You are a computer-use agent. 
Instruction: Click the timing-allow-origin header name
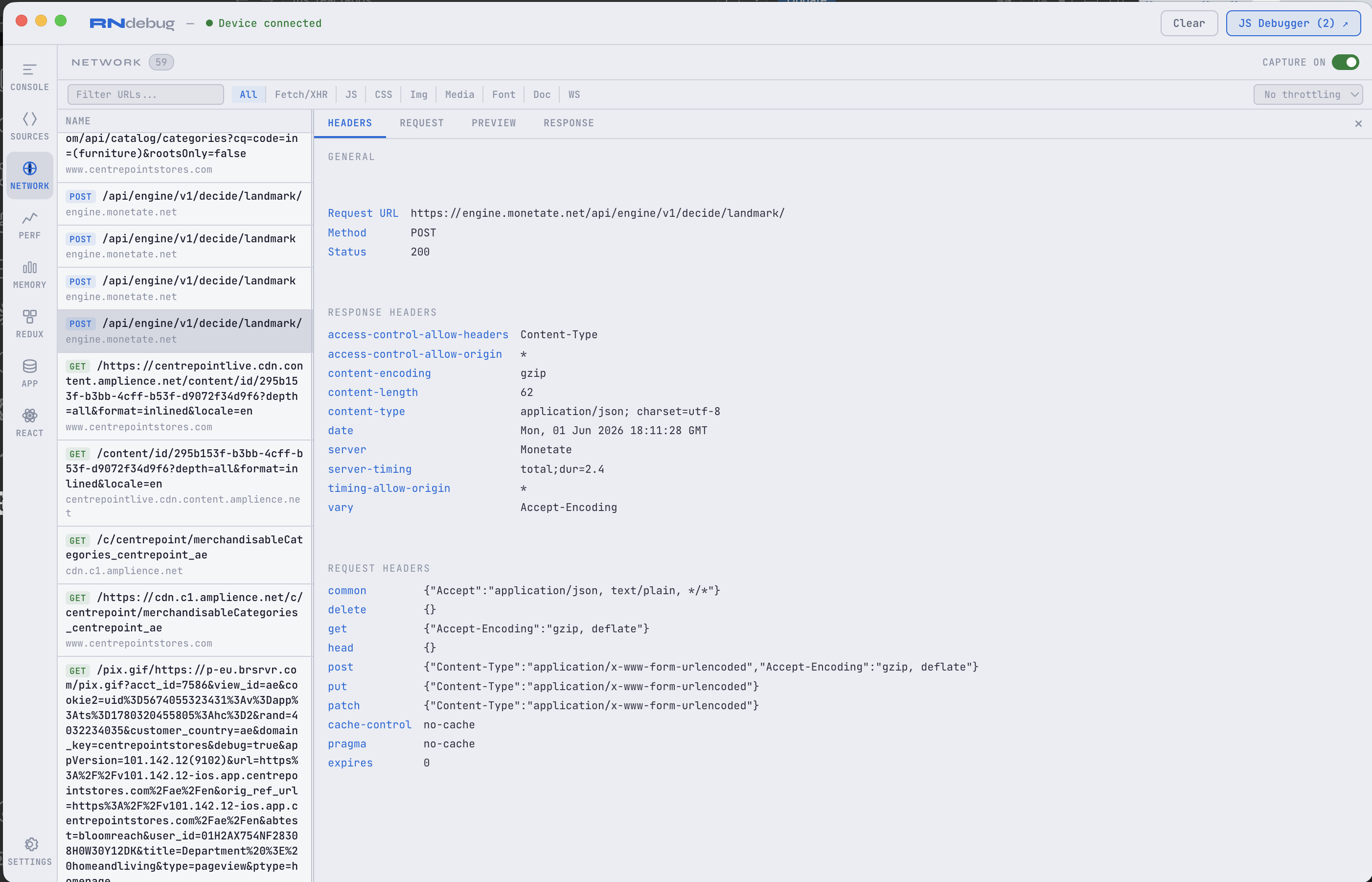coord(389,488)
